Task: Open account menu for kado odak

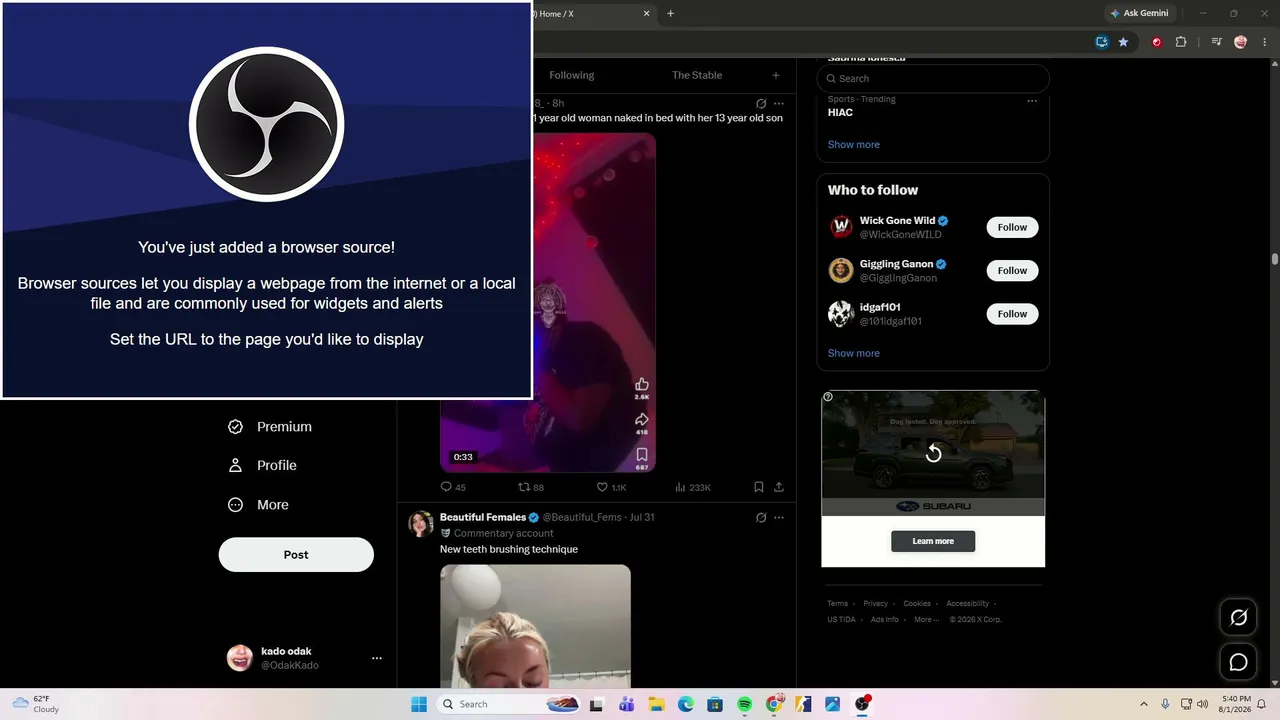Action: click(377, 658)
